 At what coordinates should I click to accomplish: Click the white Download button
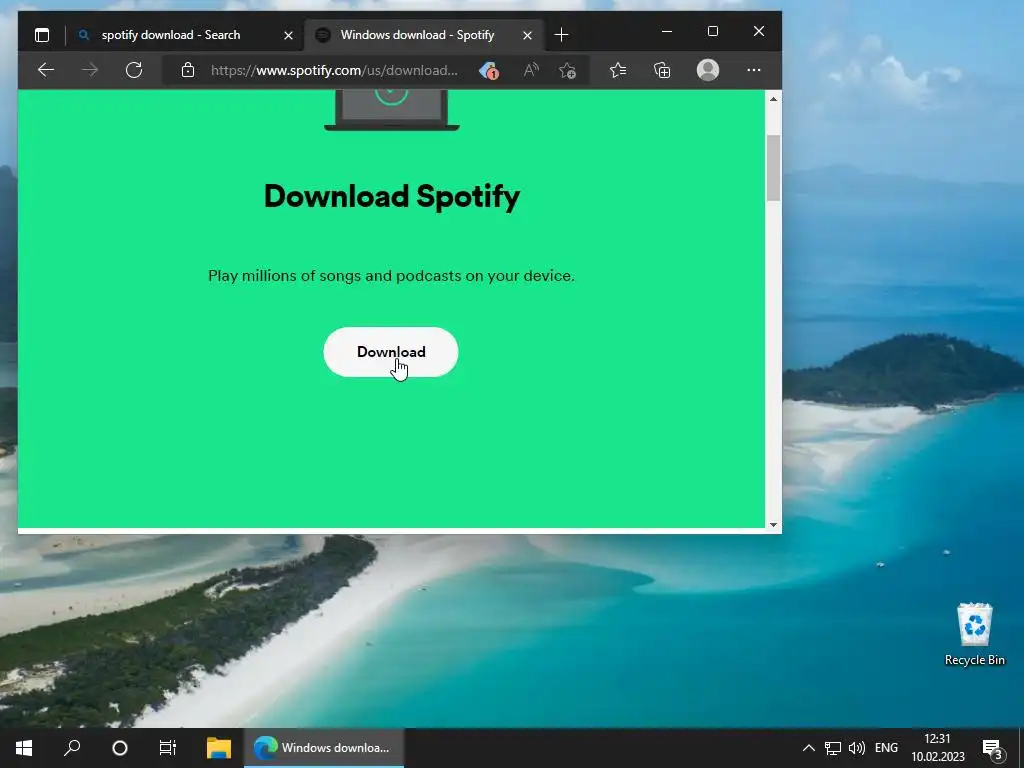tap(391, 352)
